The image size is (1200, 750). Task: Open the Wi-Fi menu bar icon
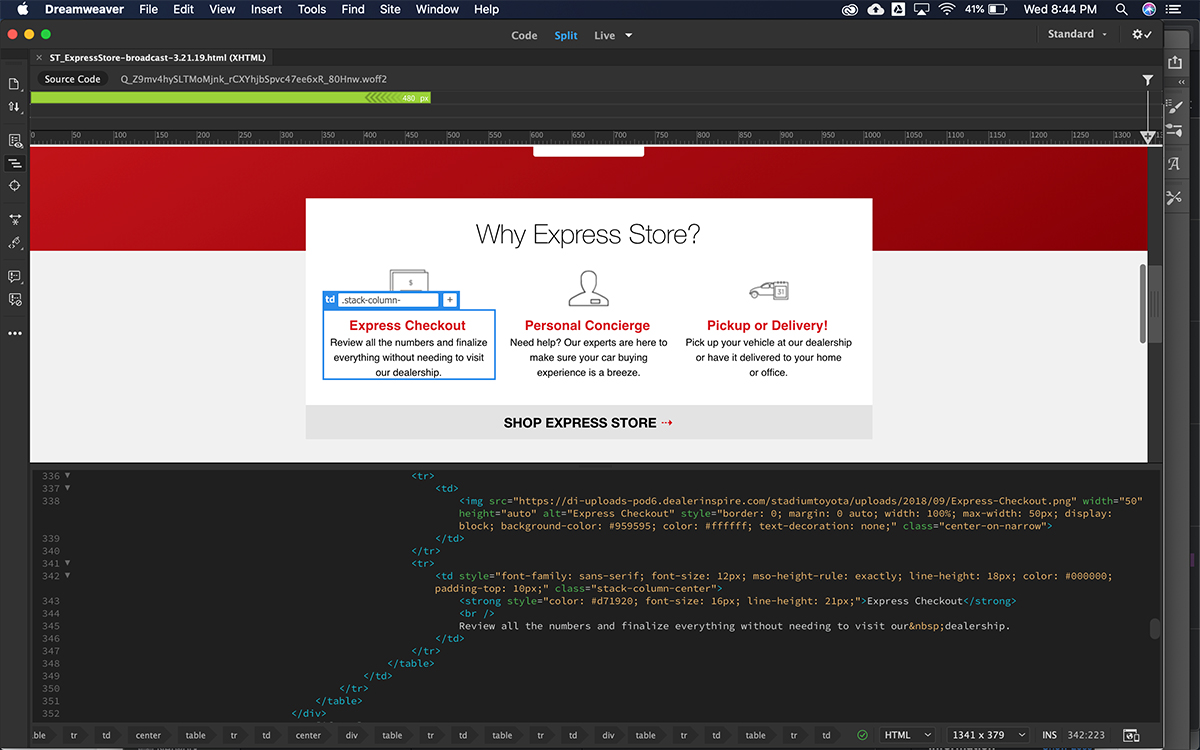click(946, 9)
